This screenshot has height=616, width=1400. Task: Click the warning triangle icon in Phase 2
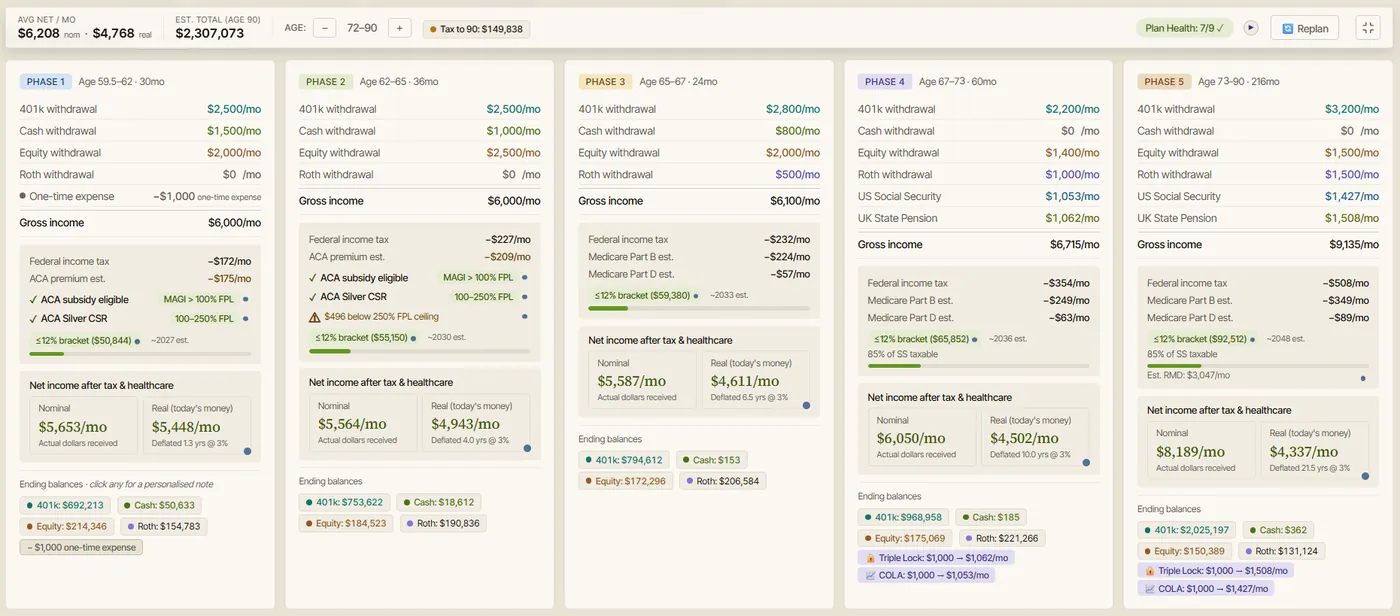click(314, 317)
